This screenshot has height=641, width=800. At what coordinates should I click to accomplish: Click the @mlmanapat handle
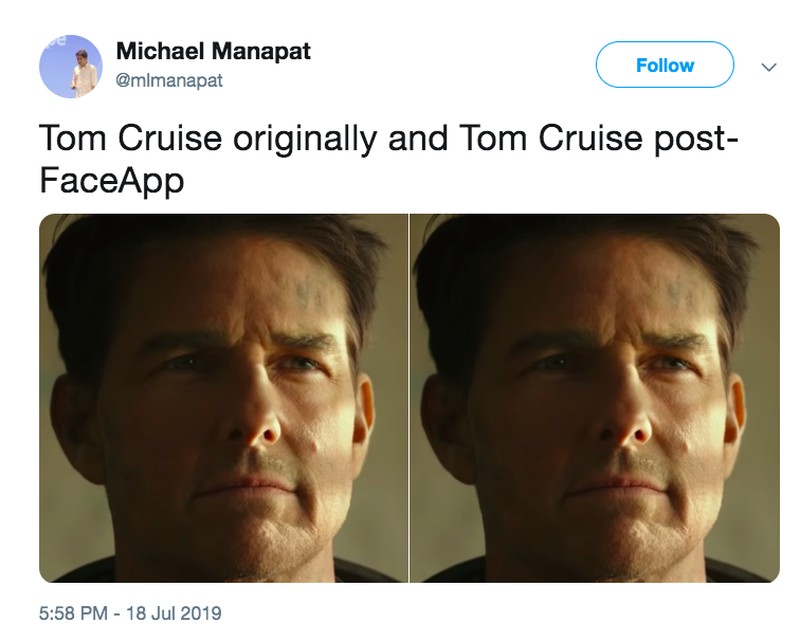(x=169, y=80)
